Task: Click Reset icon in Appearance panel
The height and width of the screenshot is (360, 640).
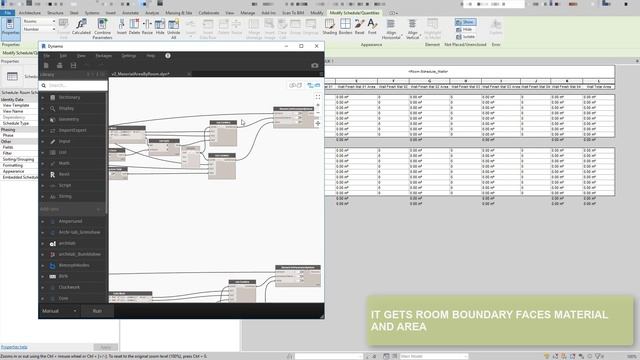Action: 359,27
